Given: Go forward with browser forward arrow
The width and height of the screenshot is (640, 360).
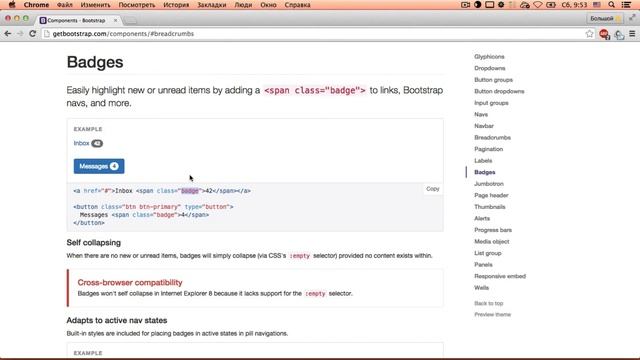Looking at the screenshot, I should [20, 34].
